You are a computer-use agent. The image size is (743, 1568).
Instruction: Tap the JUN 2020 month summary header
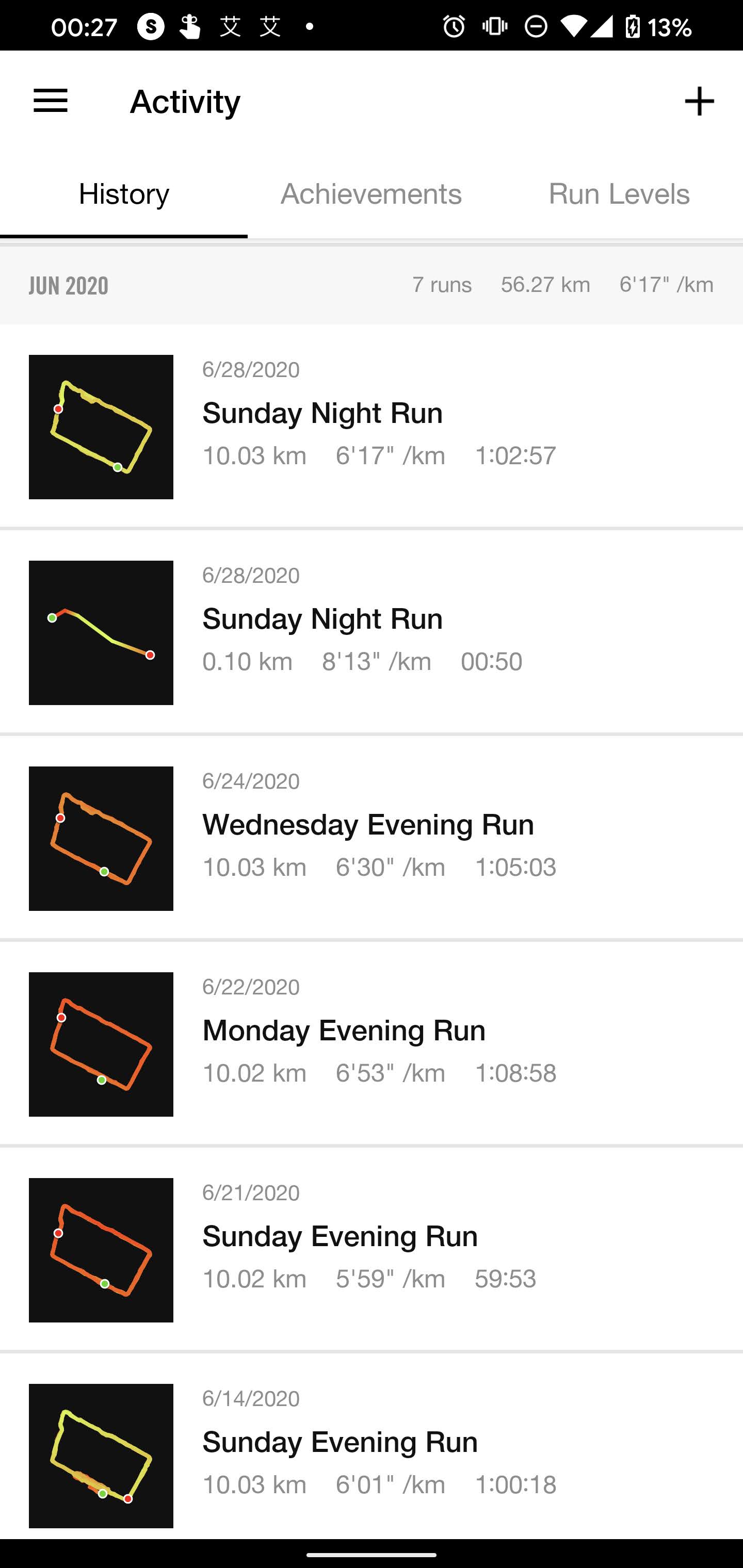tap(372, 285)
